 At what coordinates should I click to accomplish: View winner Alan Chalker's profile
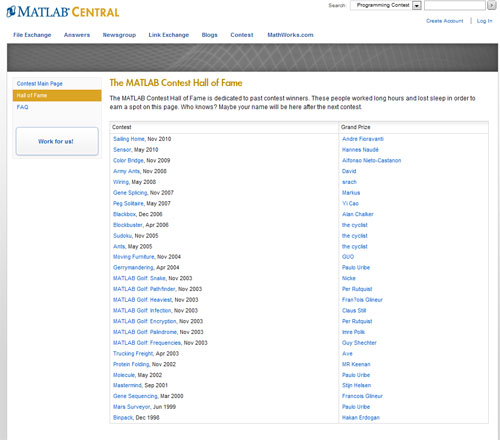click(x=358, y=214)
